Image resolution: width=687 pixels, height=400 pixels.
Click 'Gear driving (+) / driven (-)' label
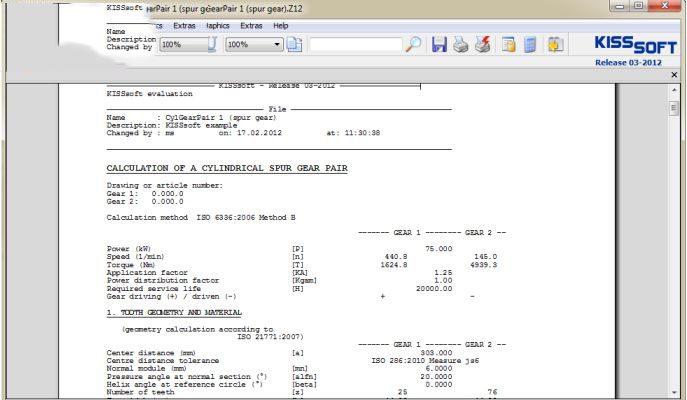coord(172,297)
